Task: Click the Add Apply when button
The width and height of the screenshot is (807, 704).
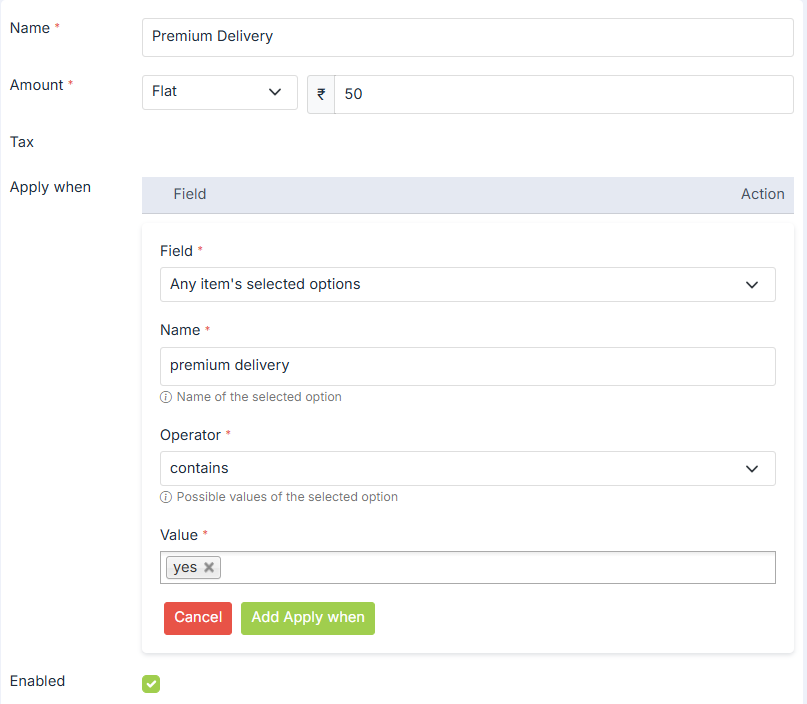Action: pos(307,618)
